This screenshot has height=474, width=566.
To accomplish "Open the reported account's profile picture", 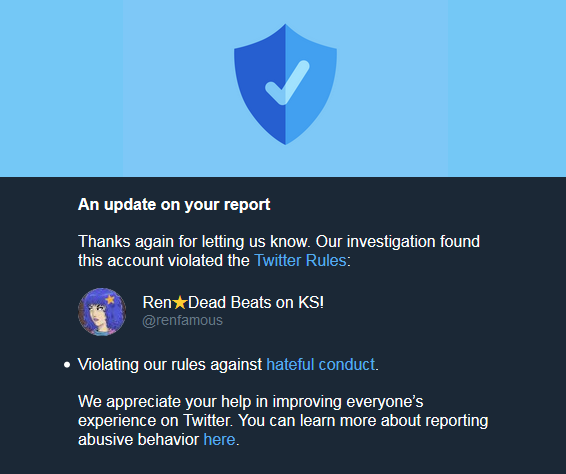I will 102,312.
